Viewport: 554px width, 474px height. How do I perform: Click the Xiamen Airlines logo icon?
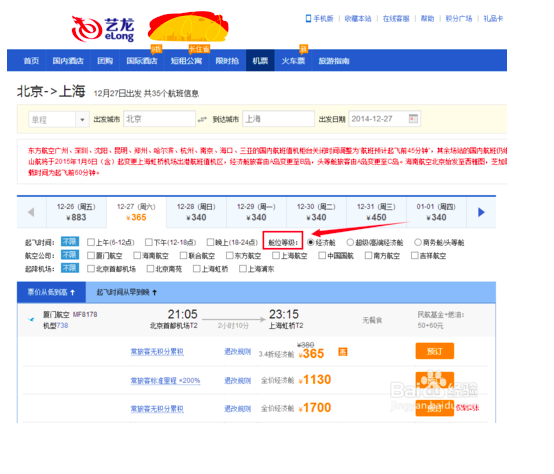click(31, 320)
